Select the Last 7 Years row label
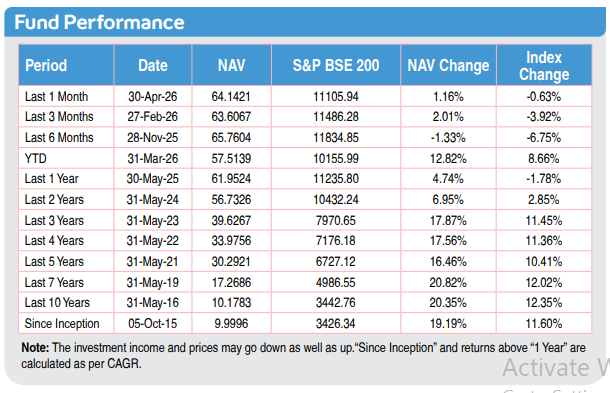Image resolution: width=610 pixels, height=393 pixels. pos(54,282)
